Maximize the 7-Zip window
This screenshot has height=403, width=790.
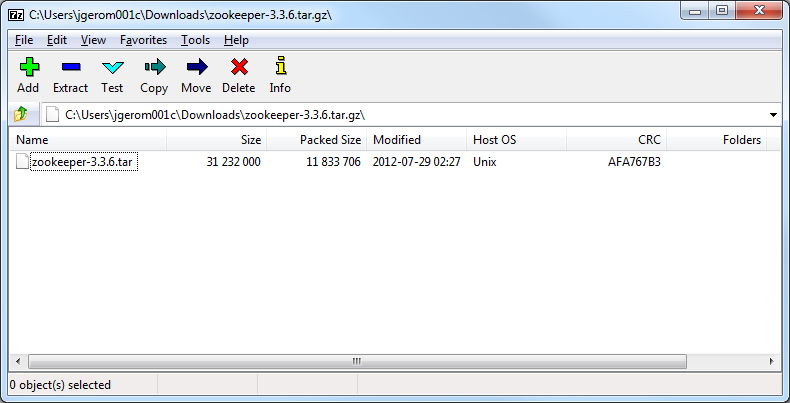722,11
